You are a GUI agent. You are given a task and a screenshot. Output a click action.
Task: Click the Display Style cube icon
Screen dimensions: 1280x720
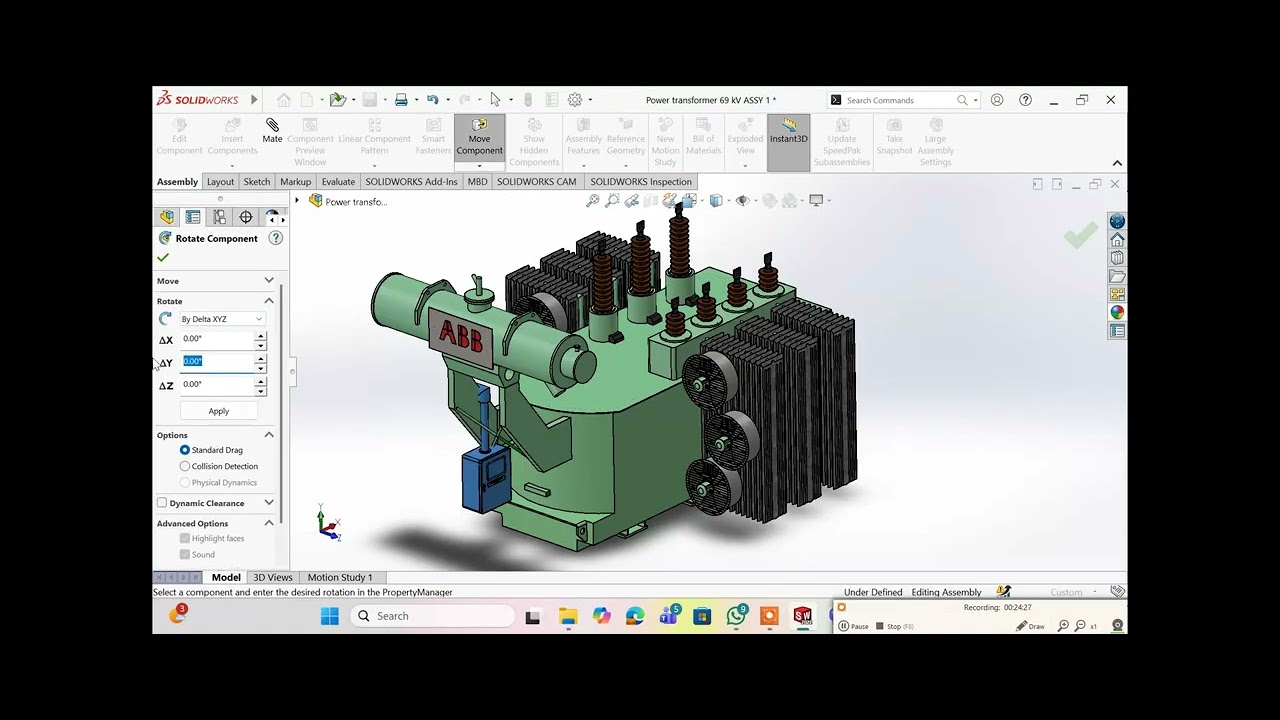(716, 201)
